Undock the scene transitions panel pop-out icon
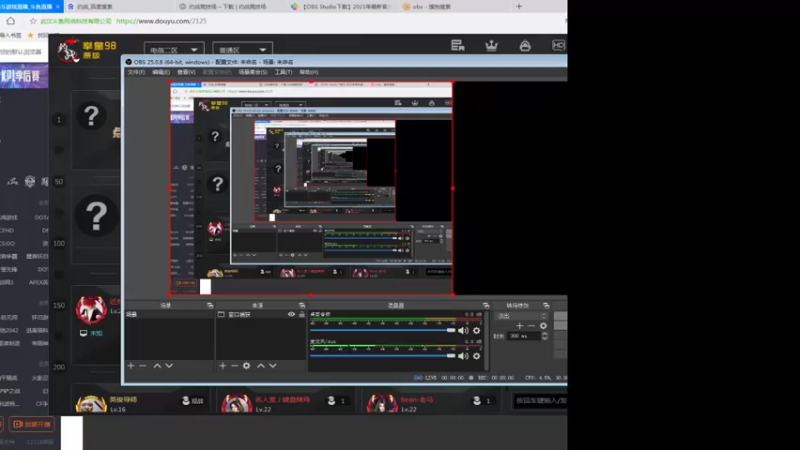This screenshot has height=450, width=800. pos(546,305)
